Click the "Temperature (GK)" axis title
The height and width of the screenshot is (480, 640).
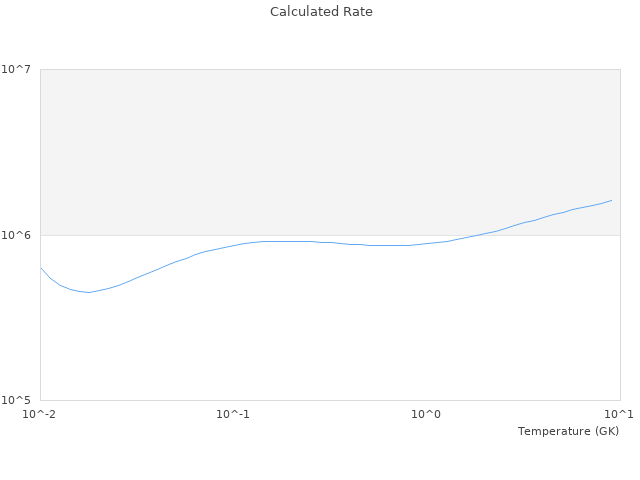(568, 431)
